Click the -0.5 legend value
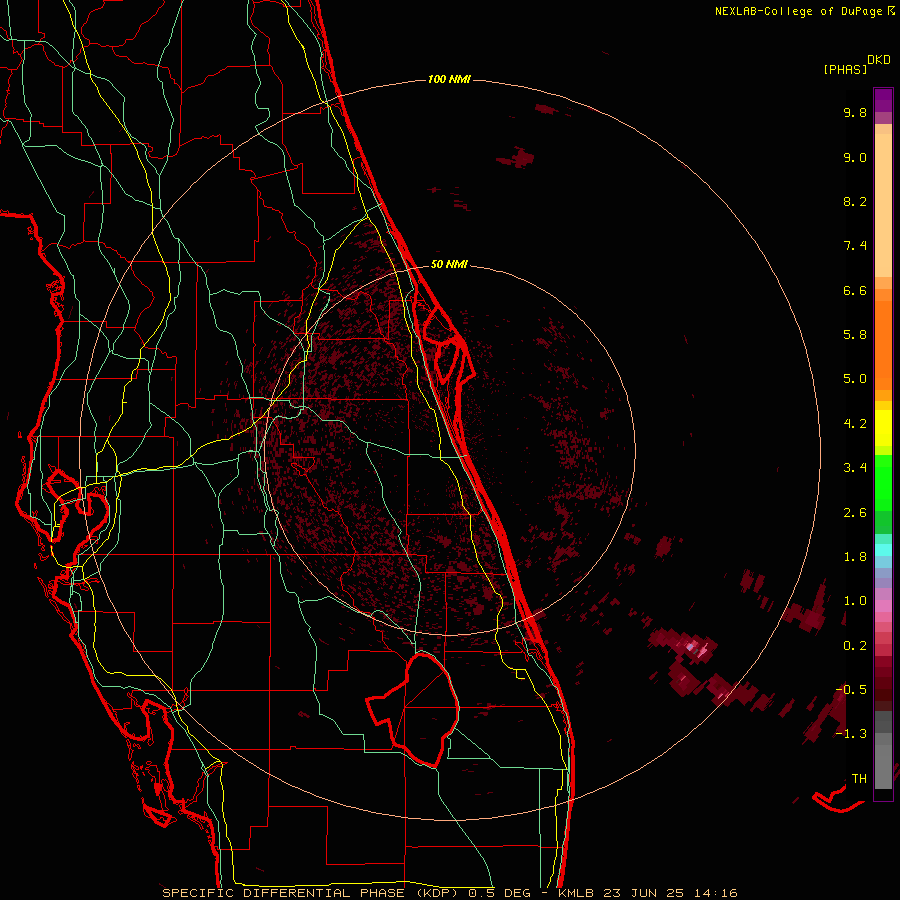The image size is (900, 900). [851, 690]
